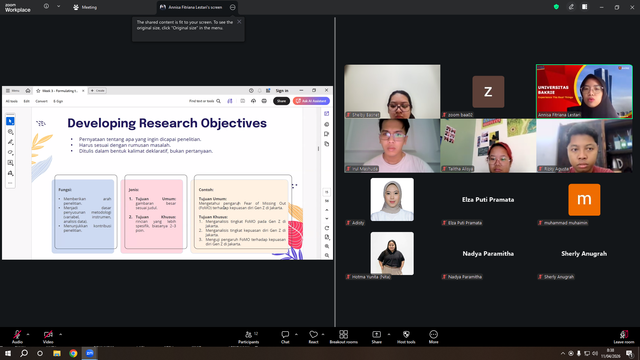Click Acrobat upload cloud icon
The width and height of the screenshot is (640, 360).
point(253,101)
